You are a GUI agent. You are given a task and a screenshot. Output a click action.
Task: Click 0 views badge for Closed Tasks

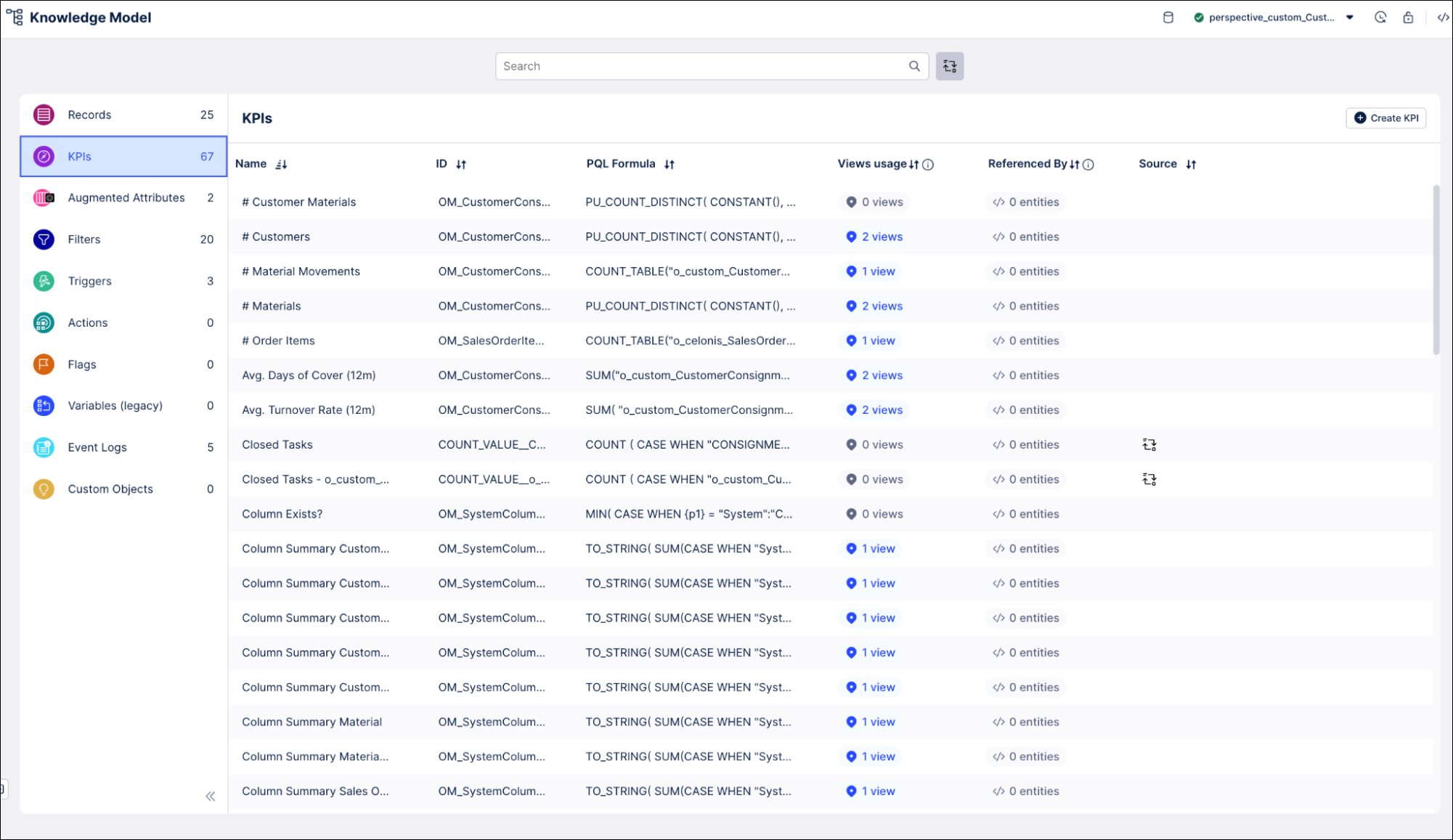click(874, 445)
